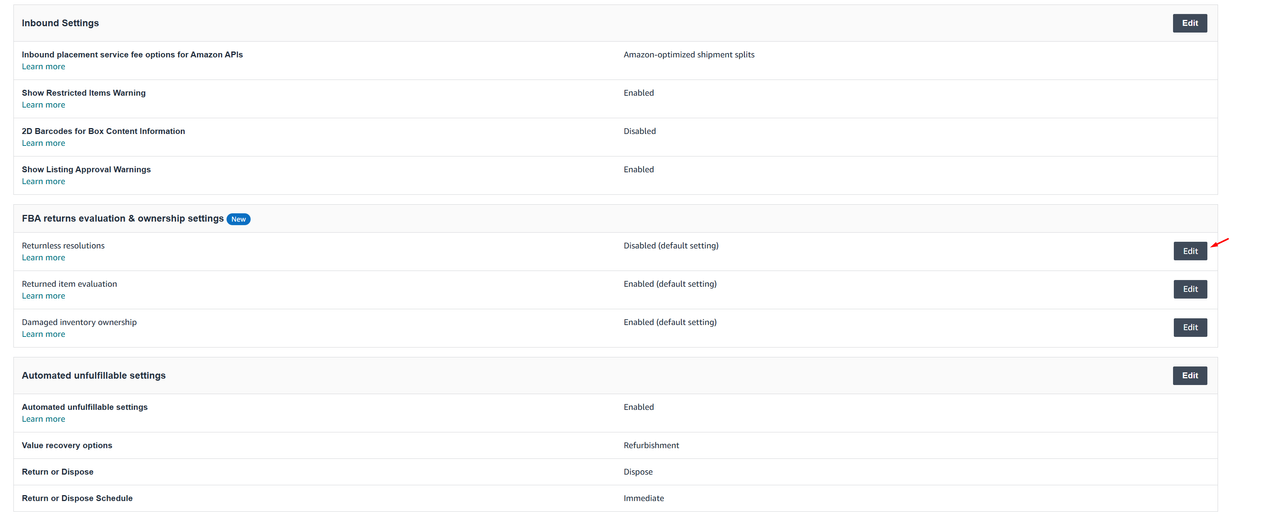
Task: Select the Inbound Settings section heading
Action: (x=60, y=23)
